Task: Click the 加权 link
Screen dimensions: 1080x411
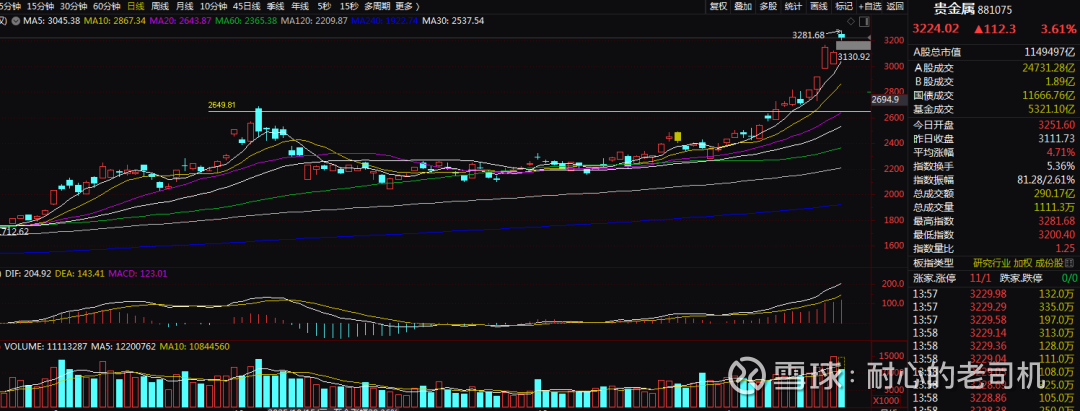Action: tap(1022, 263)
